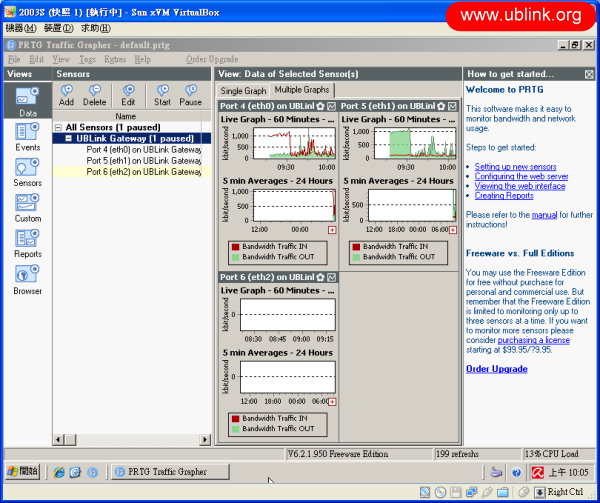The image size is (600, 503).
Task: Click the Edit sensor toolbar icon
Action: click(x=128, y=95)
